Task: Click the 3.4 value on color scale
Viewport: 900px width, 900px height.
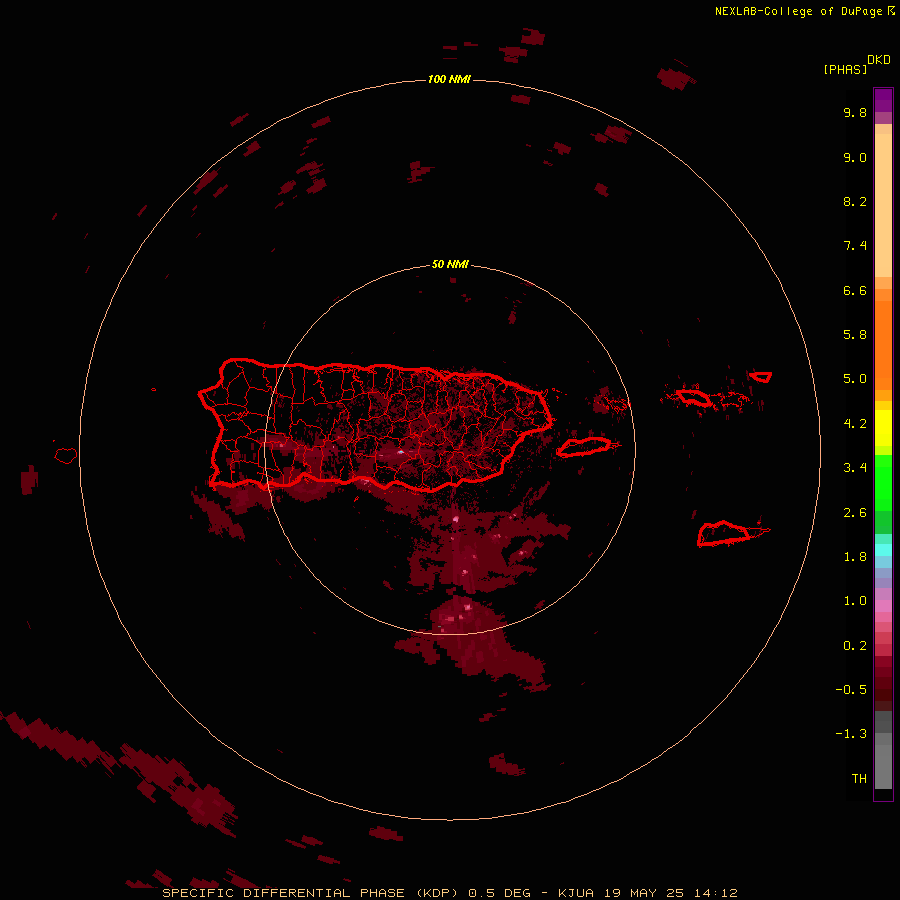Action: pyautogui.click(x=855, y=468)
